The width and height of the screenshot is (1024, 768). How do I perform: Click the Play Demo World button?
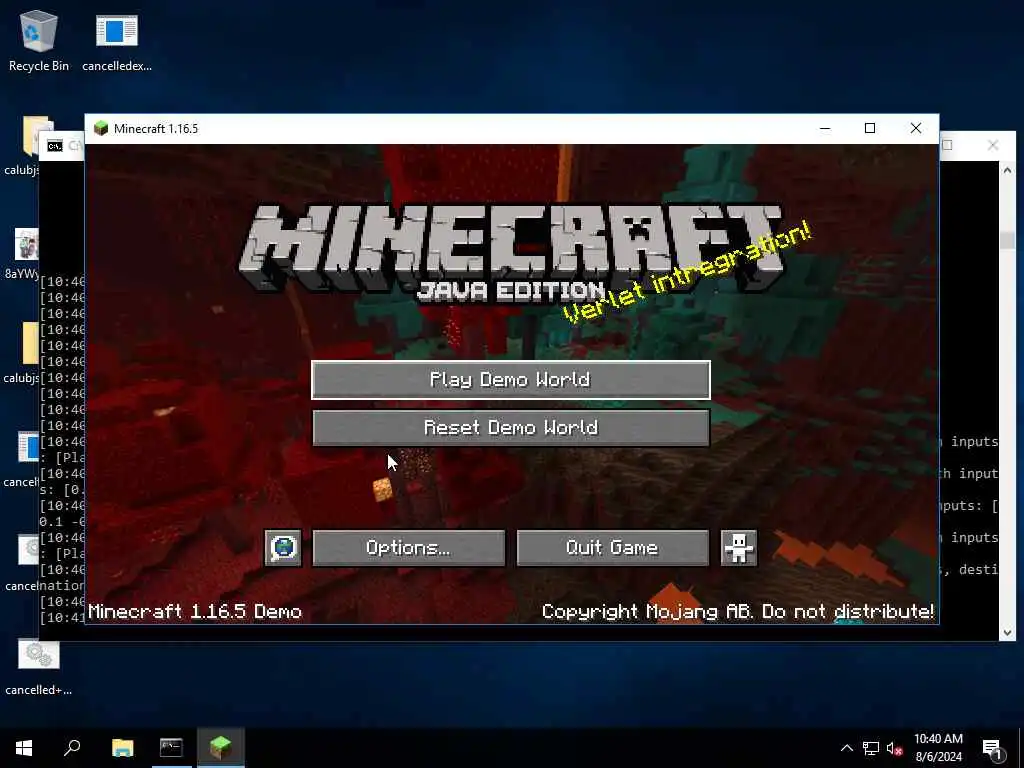(511, 379)
